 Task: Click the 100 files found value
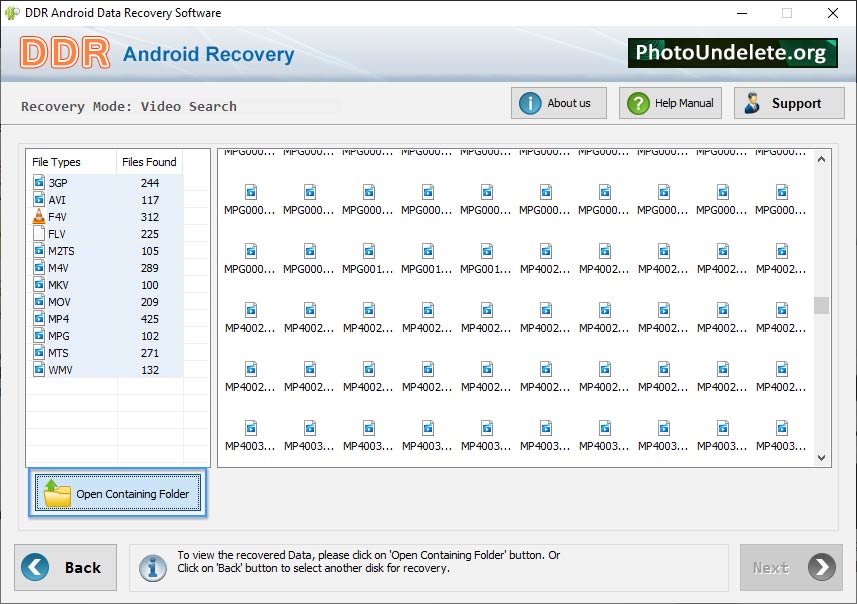pyautogui.click(x=150, y=284)
